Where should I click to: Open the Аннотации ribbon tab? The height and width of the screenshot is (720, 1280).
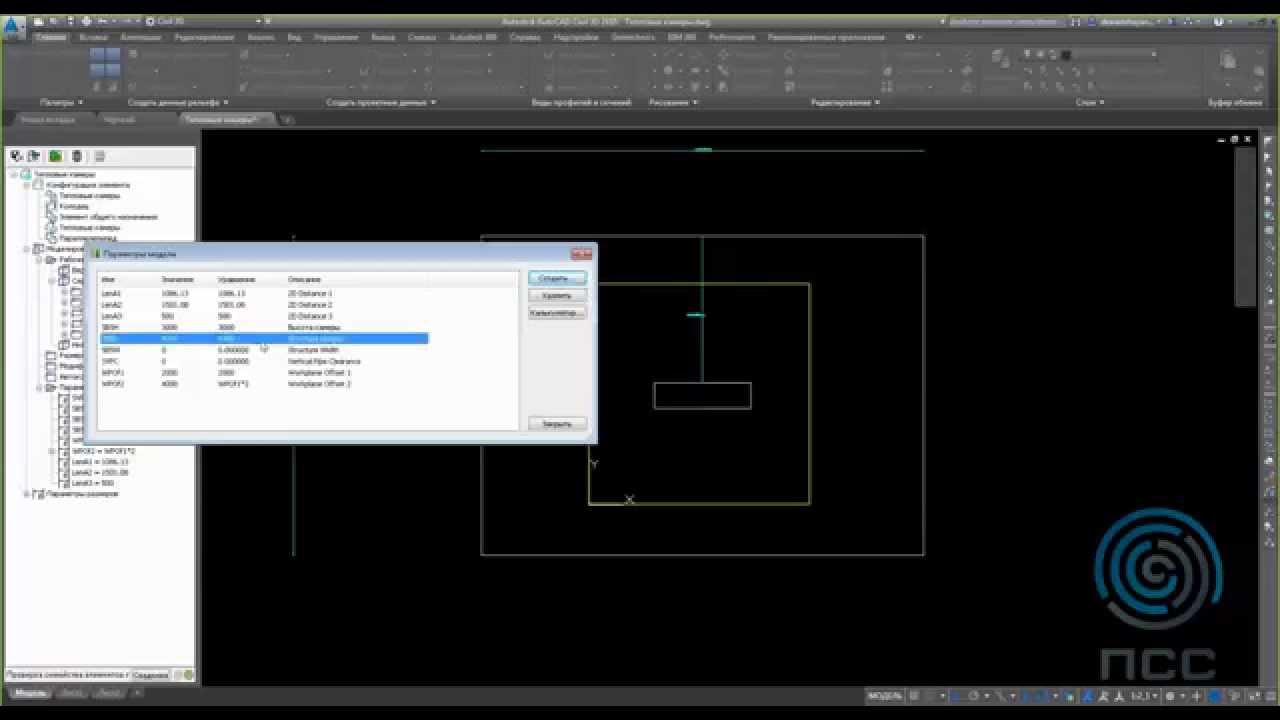[141, 37]
